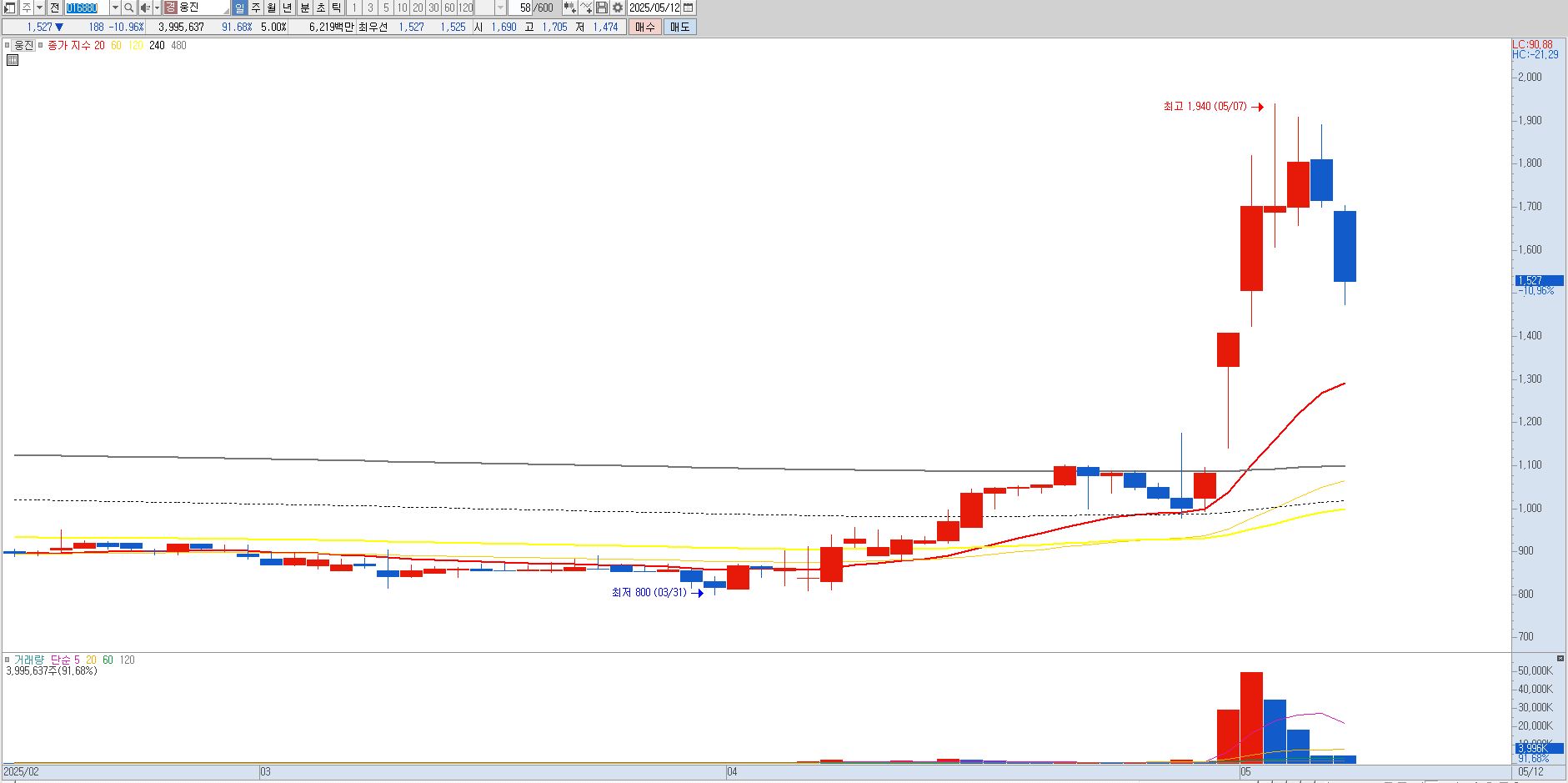Image resolution: width=1568 pixels, height=783 pixels.
Task: Close the volume pane with its X icon
Action: tap(1560, 659)
